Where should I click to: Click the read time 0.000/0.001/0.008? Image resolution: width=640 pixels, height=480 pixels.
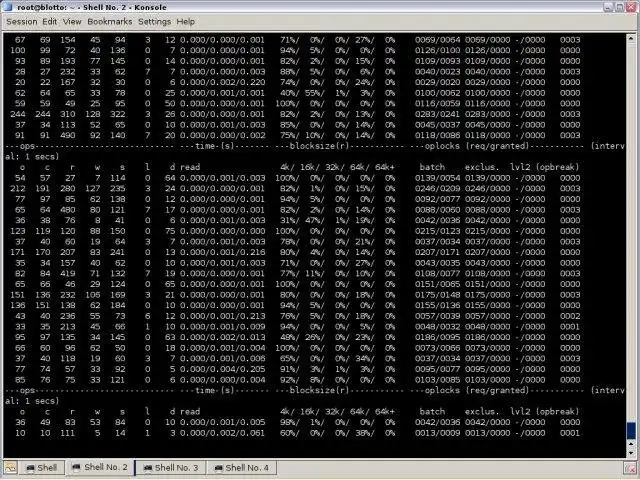pyautogui.click(x=222, y=358)
